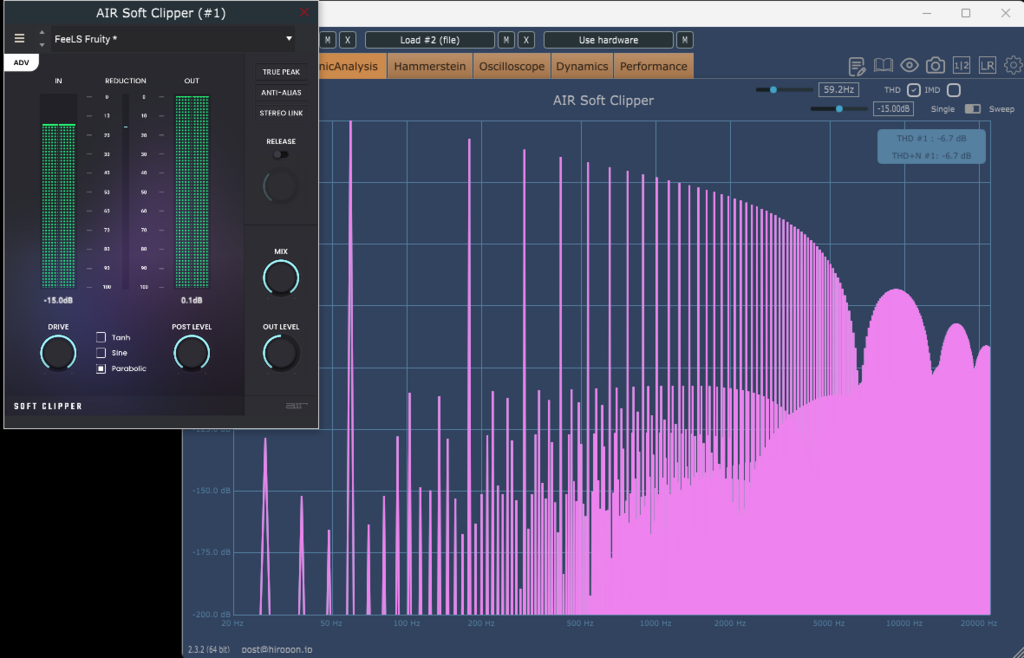
Task: Click the ADV tab
Action: pos(22,63)
